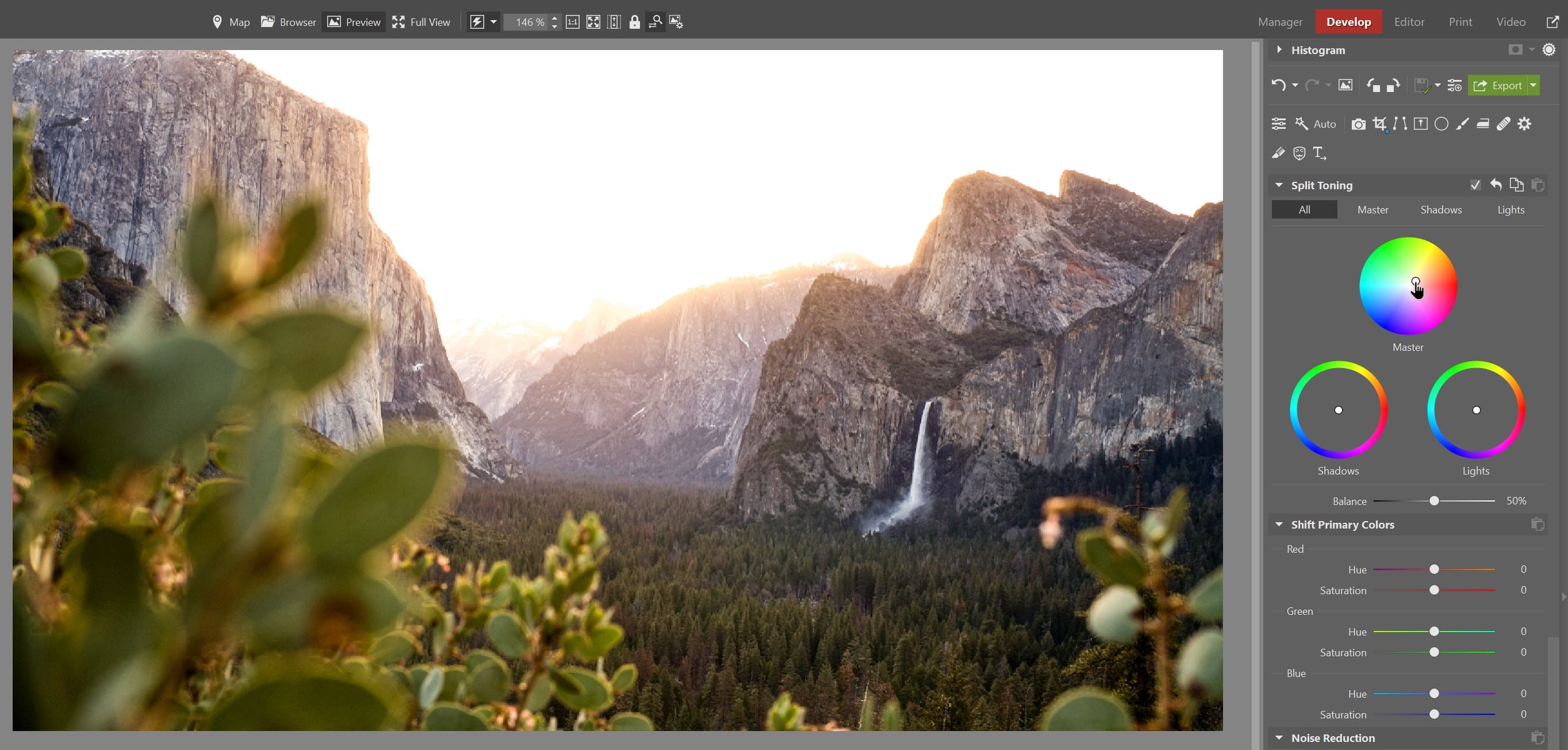Increase zoom with the up stepper
This screenshot has width=1568, height=750.
tap(554, 18)
